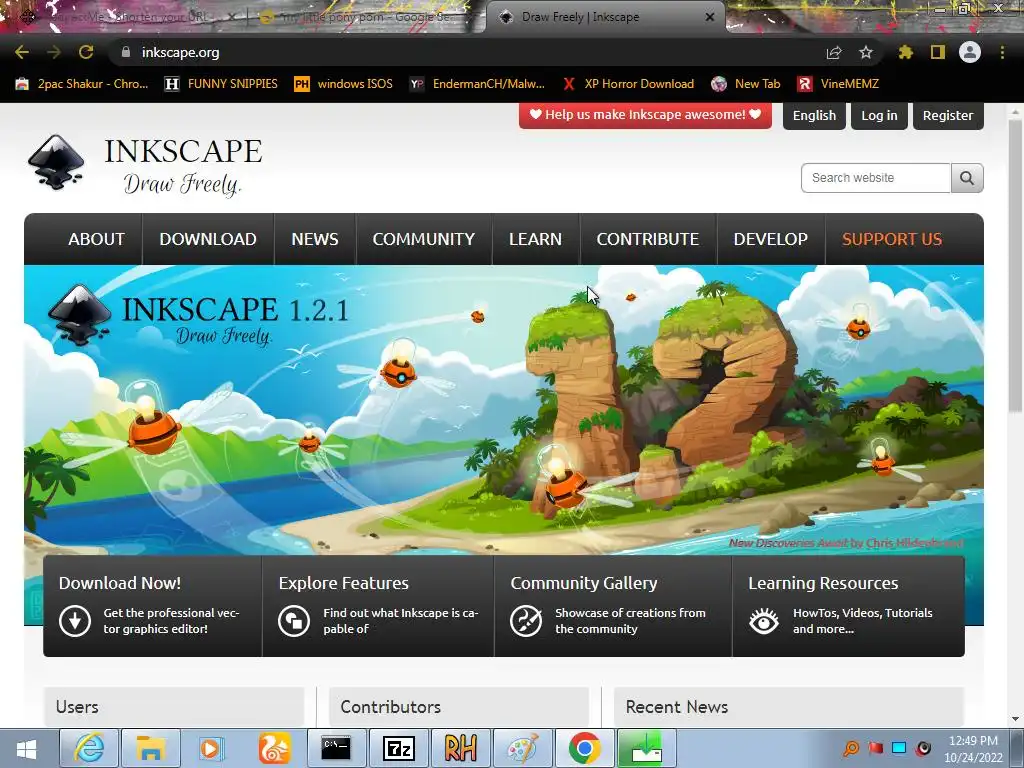Click the Inkscape 1.2.1 banner image

(x=504, y=409)
